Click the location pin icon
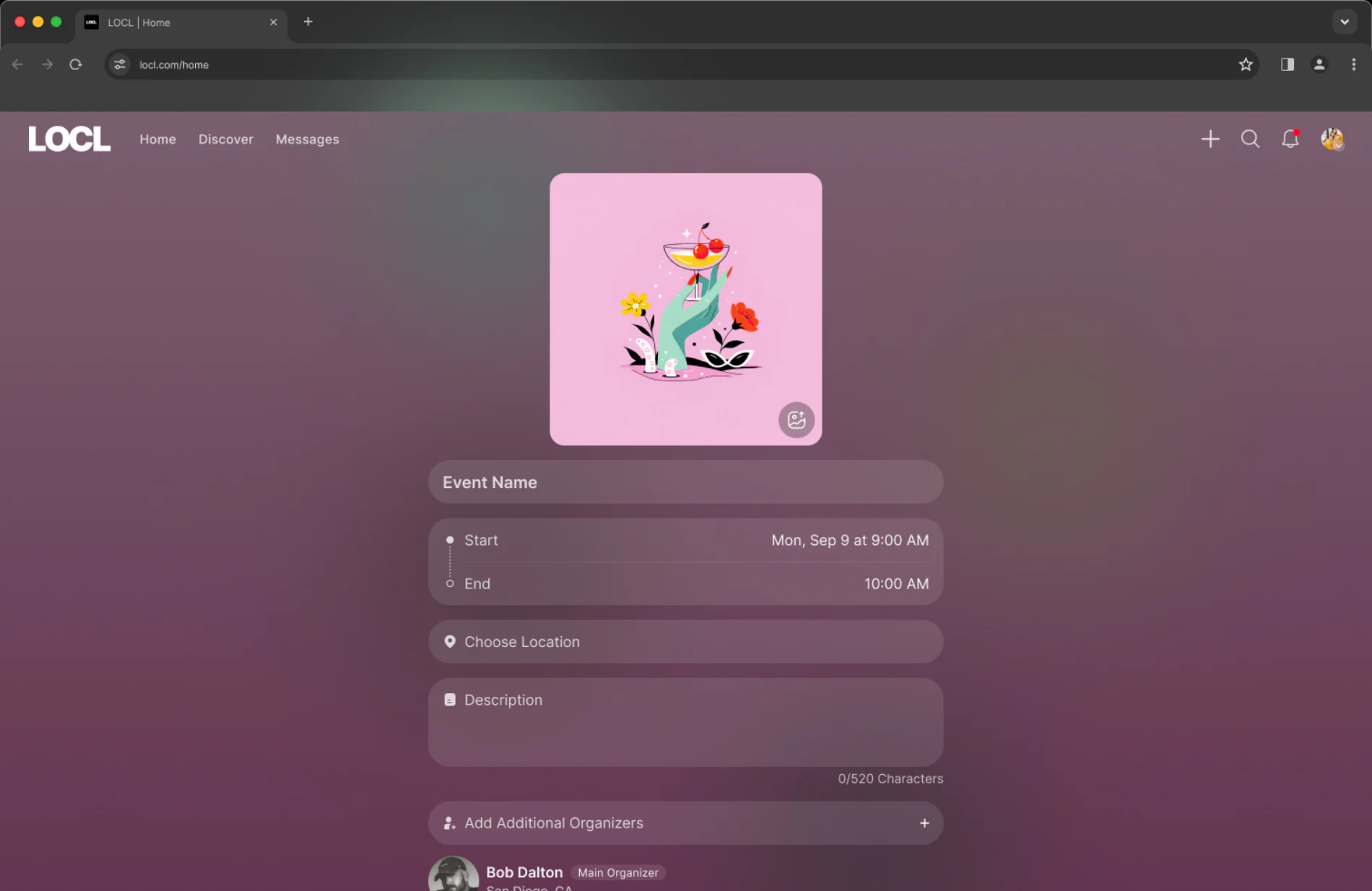 pos(450,641)
